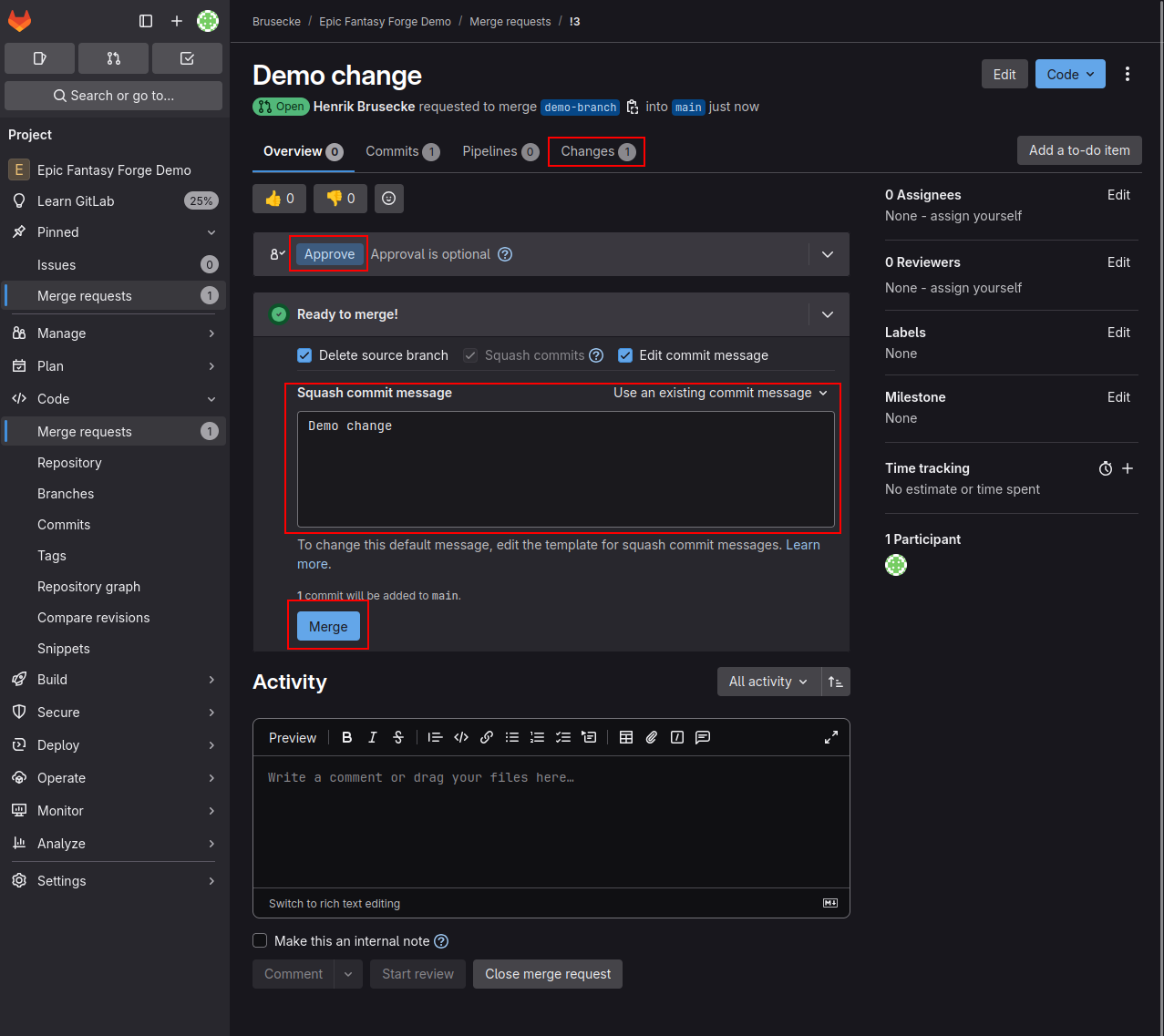Apply strikethrough formatting in comment editor
The image size is (1164, 1036).
398,737
